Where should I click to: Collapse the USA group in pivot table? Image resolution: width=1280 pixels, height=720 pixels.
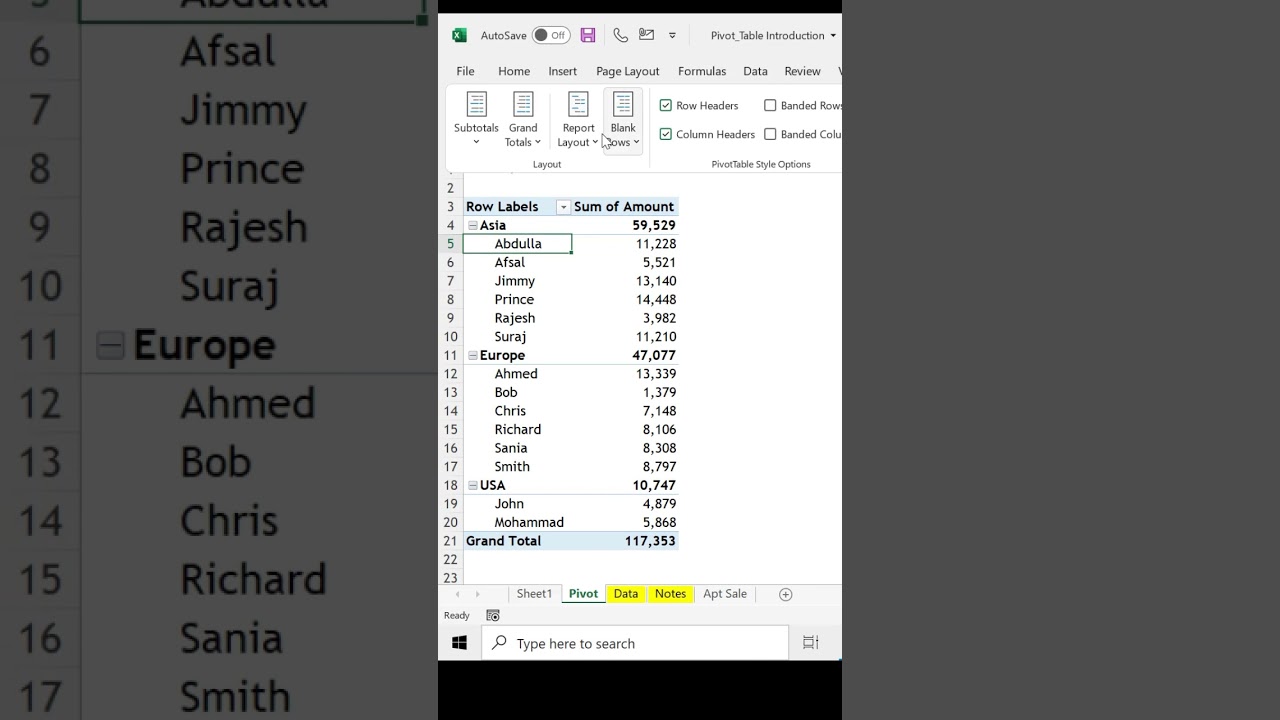pos(473,486)
